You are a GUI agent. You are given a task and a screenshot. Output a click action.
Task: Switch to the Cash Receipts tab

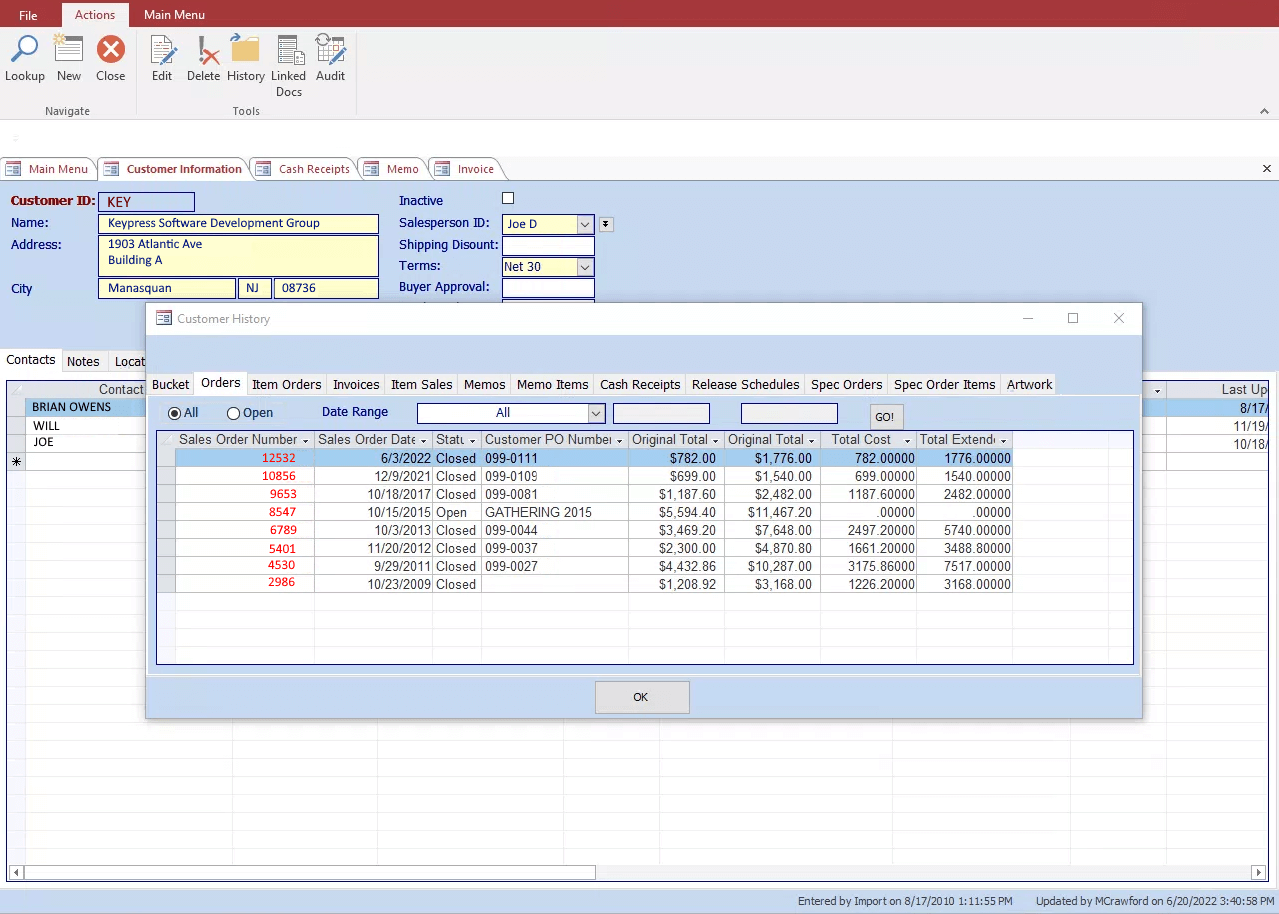640,384
